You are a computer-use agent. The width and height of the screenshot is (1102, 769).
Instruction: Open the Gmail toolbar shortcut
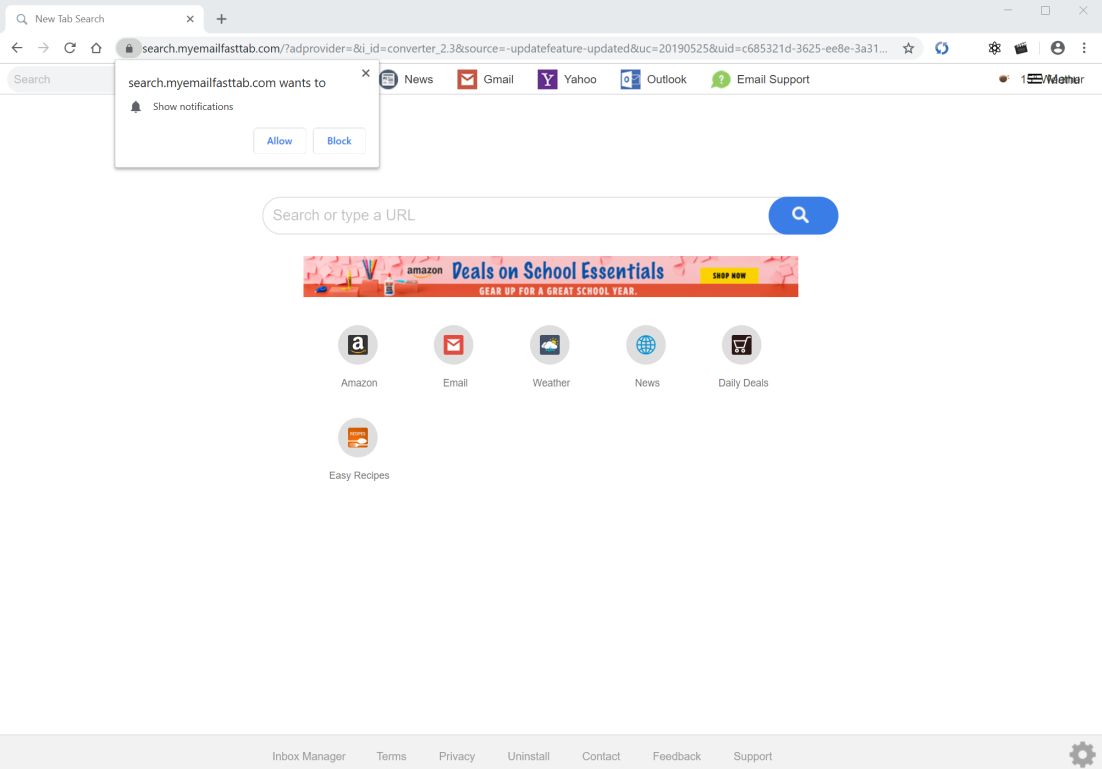coord(485,79)
